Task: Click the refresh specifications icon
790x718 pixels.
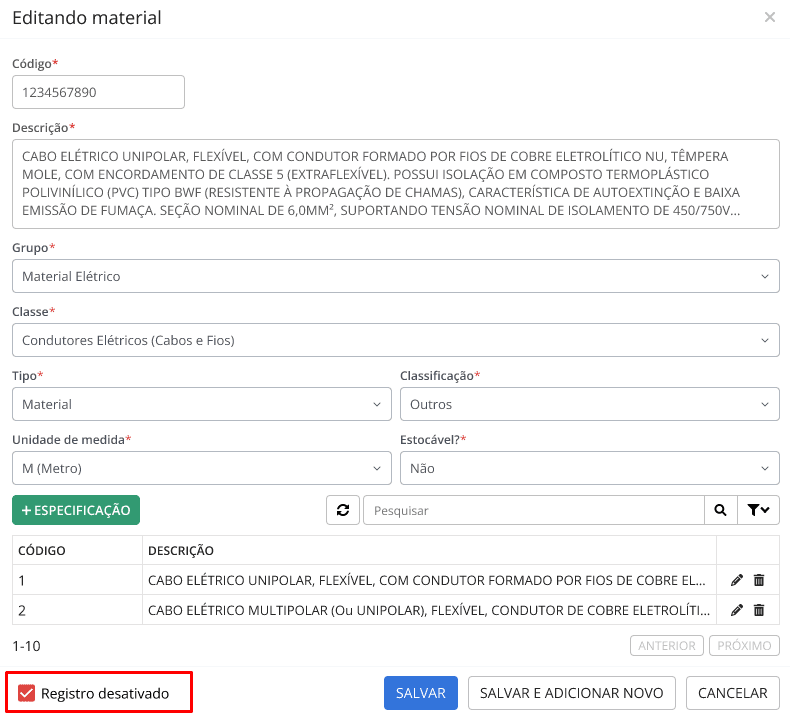Action: pos(343,510)
